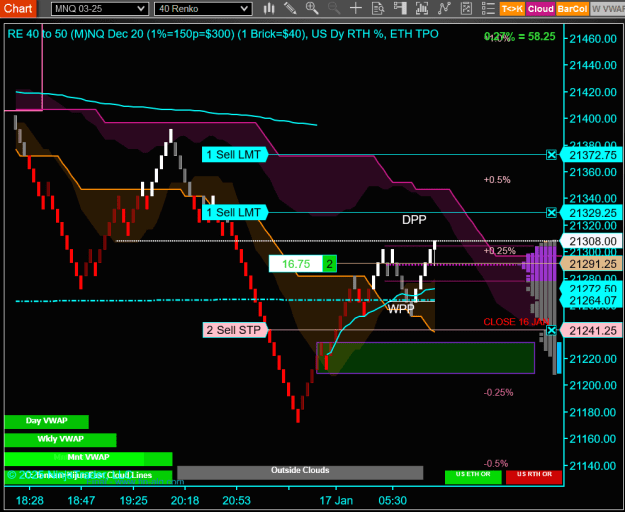Click the zoom out magnifier
The image size is (625, 512).
(x=334, y=8)
